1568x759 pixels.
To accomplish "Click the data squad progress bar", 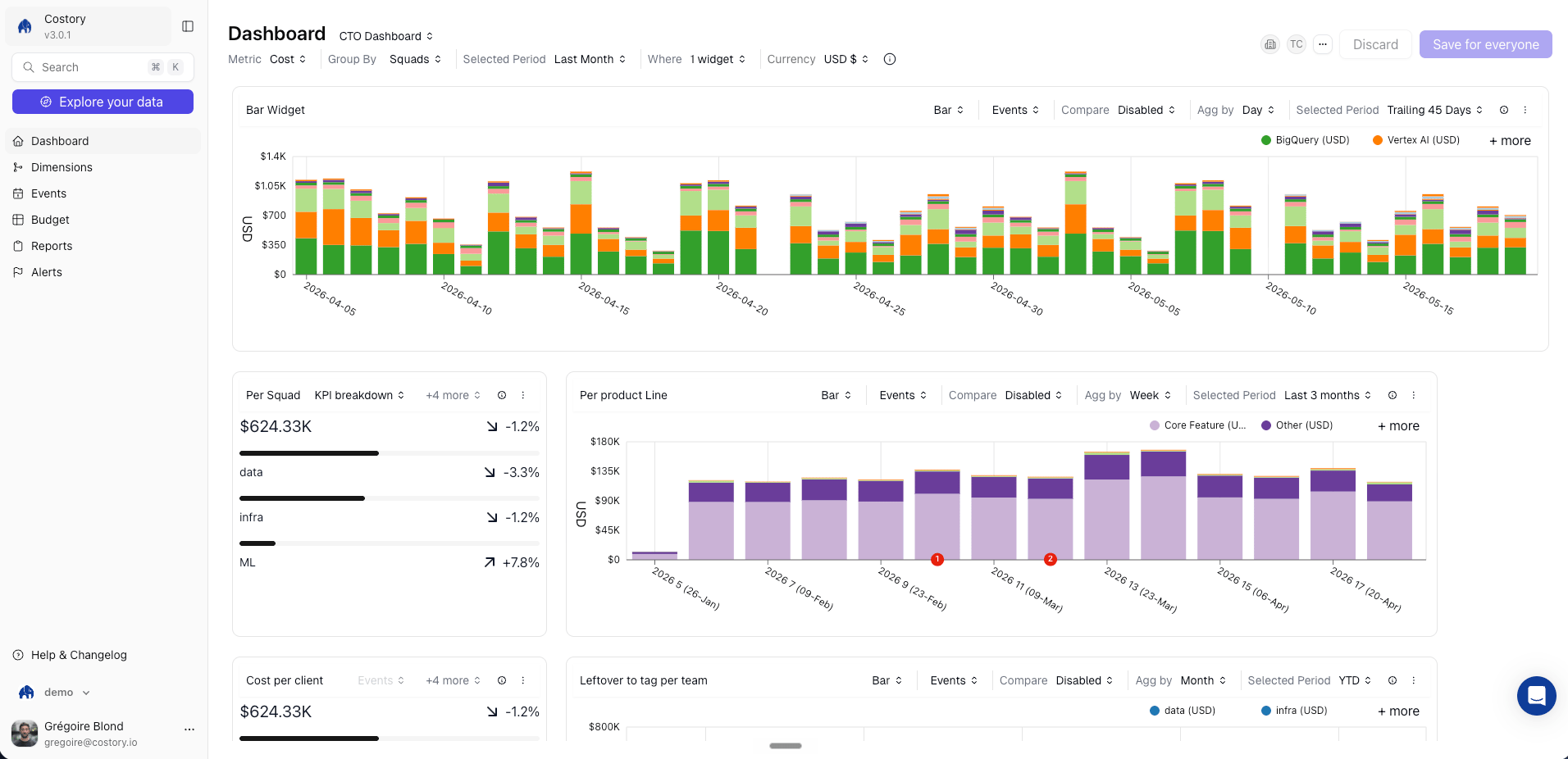I will tap(390, 453).
